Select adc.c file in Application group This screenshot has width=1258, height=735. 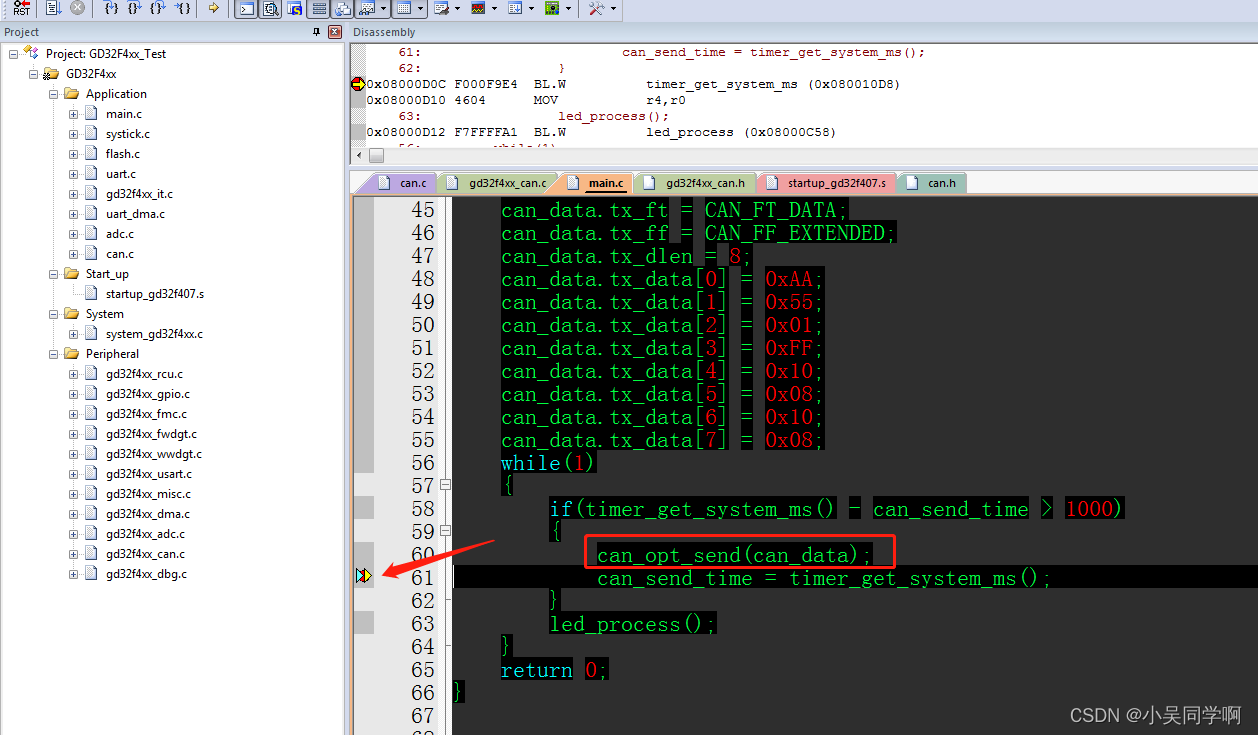pyautogui.click(x=120, y=234)
